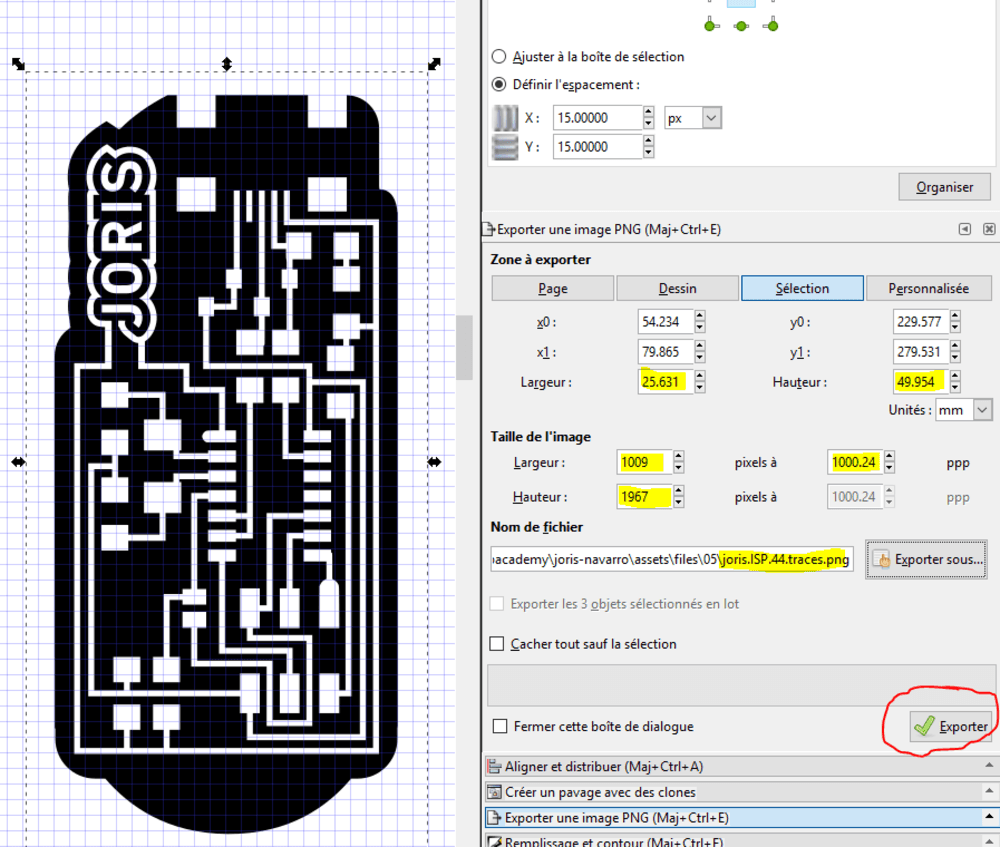Viewport: 1000px width, 847px height.
Task: Toggle 'Fermer cette boîte de dialogue' checkbox
Action: 501,726
